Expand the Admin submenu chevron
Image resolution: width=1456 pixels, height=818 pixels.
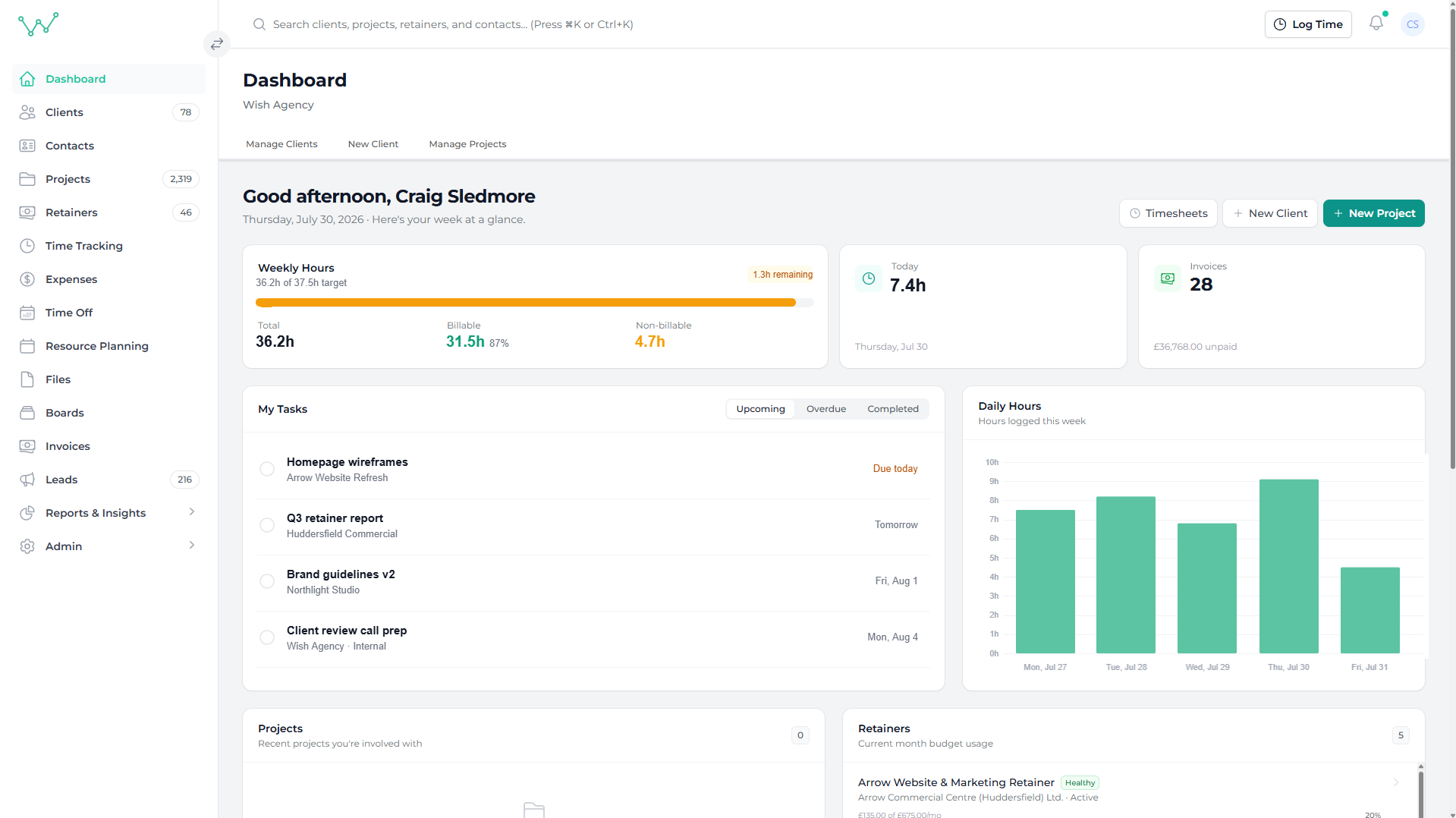pos(192,546)
